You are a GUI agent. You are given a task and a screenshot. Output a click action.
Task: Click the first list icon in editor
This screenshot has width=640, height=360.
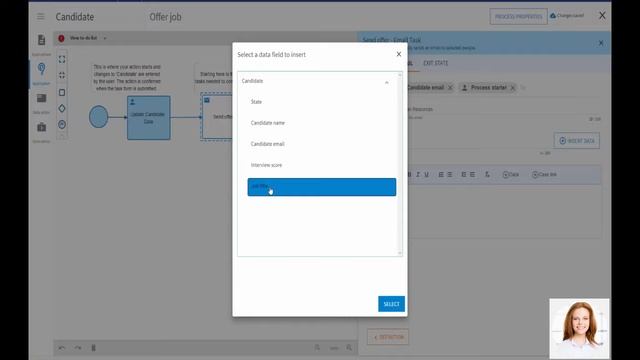[x=464, y=175]
